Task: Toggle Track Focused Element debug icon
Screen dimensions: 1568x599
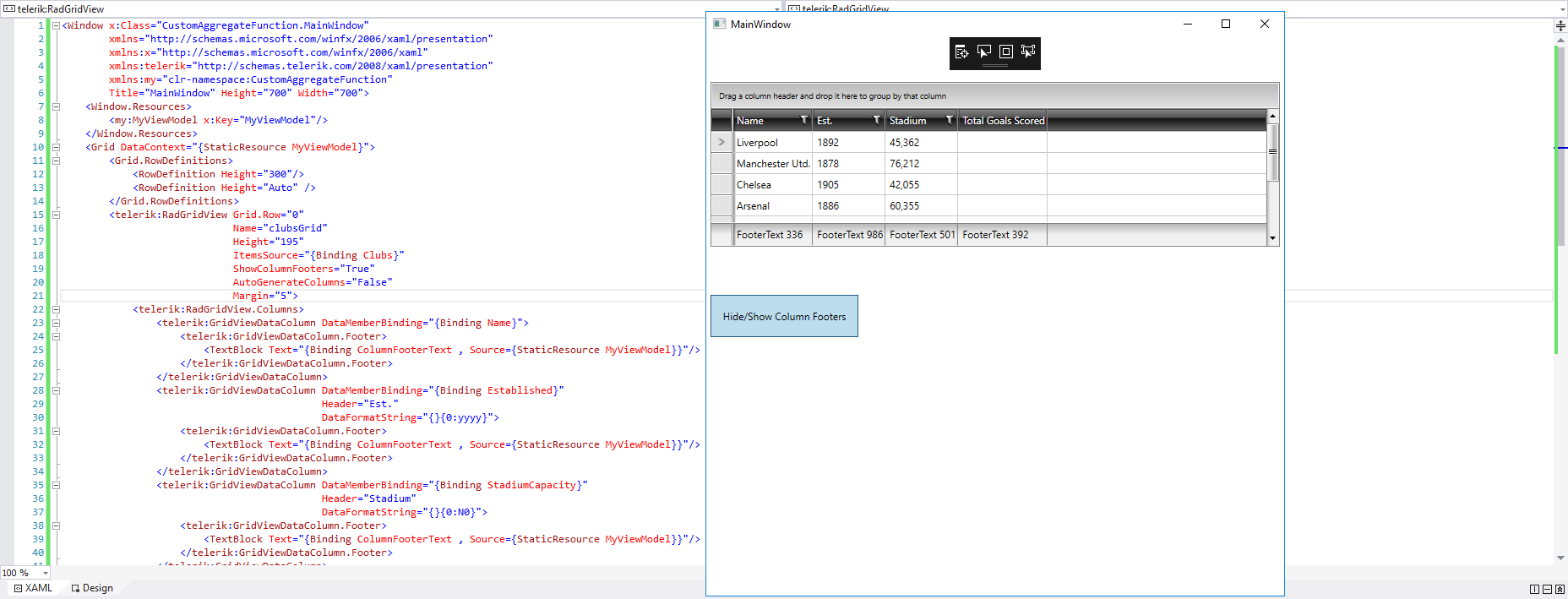Action: point(1028,52)
